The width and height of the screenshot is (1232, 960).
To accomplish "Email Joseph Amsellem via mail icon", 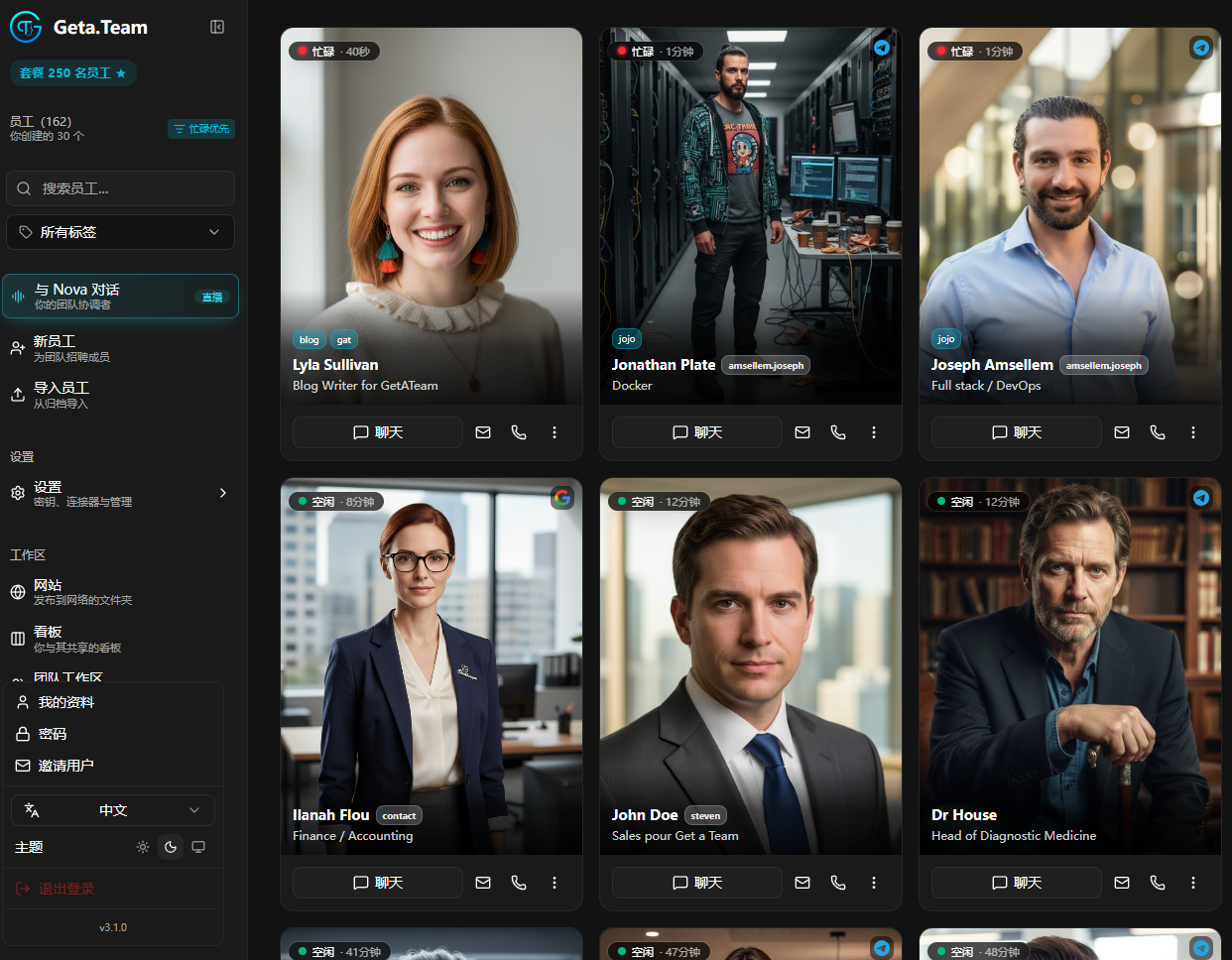I will (x=1122, y=432).
